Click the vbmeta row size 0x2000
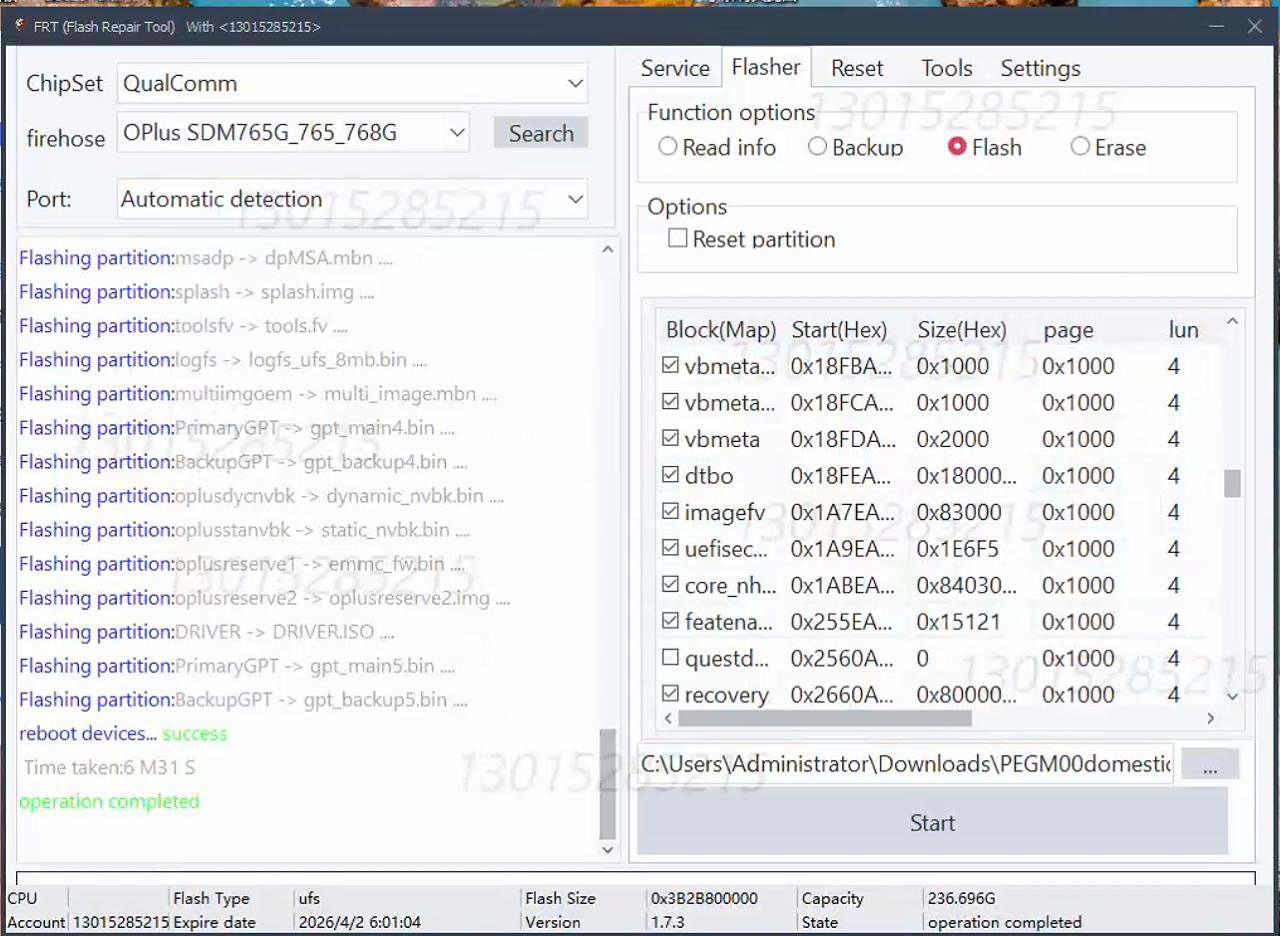 (x=953, y=439)
